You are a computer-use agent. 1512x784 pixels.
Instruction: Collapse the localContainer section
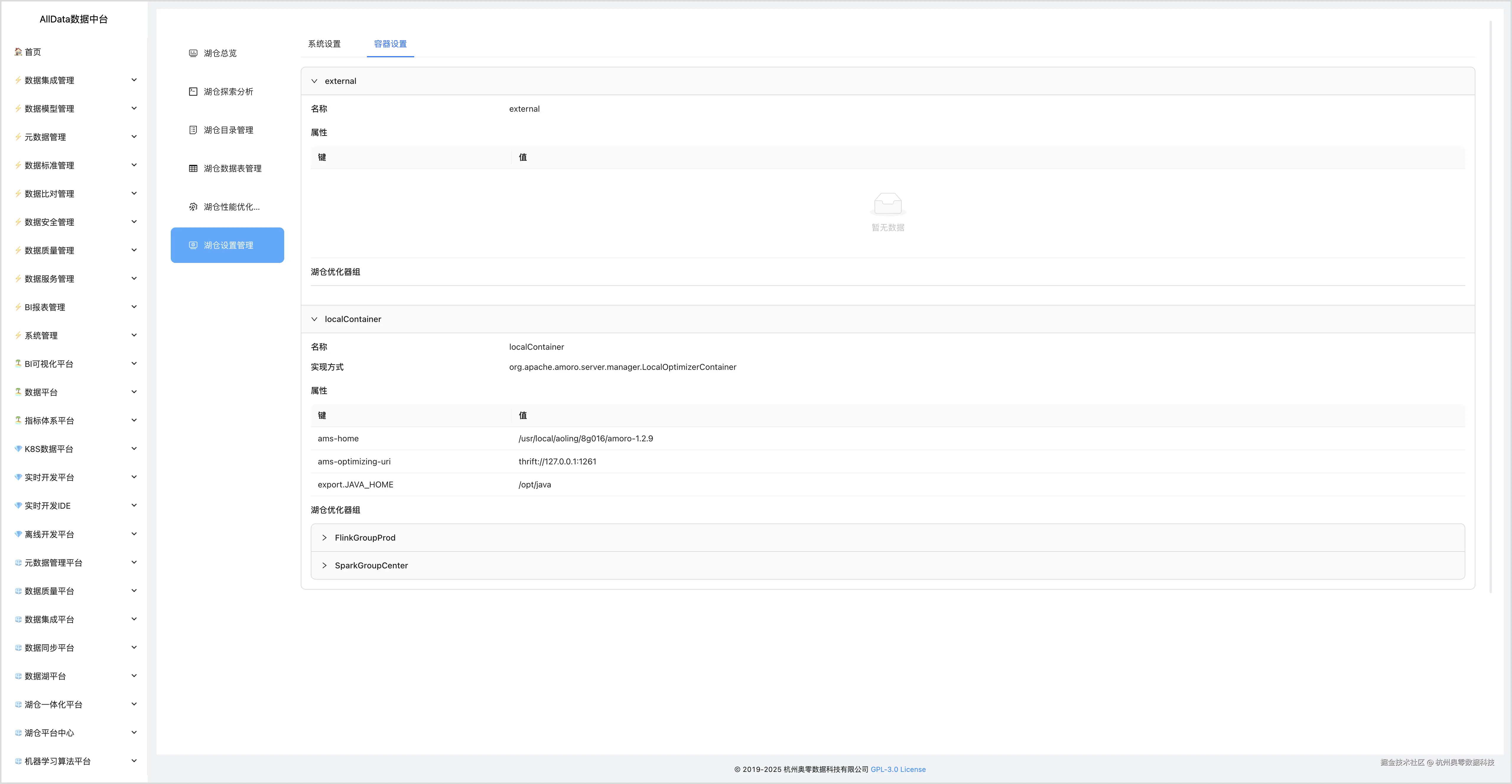315,319
